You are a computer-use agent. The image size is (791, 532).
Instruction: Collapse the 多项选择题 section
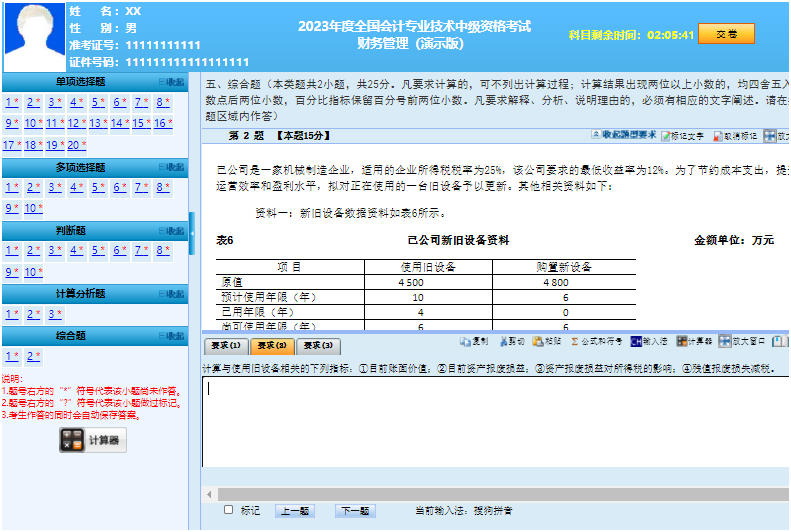click(x=172, y=167)
